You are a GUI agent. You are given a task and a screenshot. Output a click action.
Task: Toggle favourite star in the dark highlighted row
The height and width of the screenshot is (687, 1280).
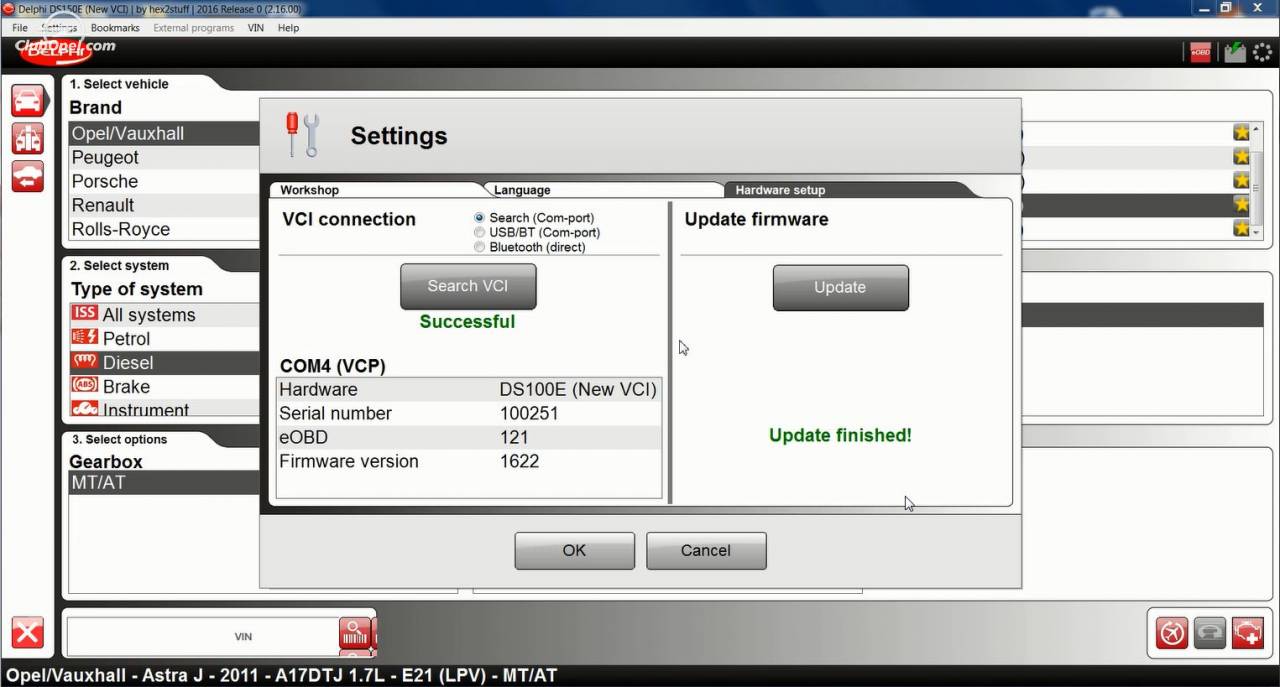1241,204
